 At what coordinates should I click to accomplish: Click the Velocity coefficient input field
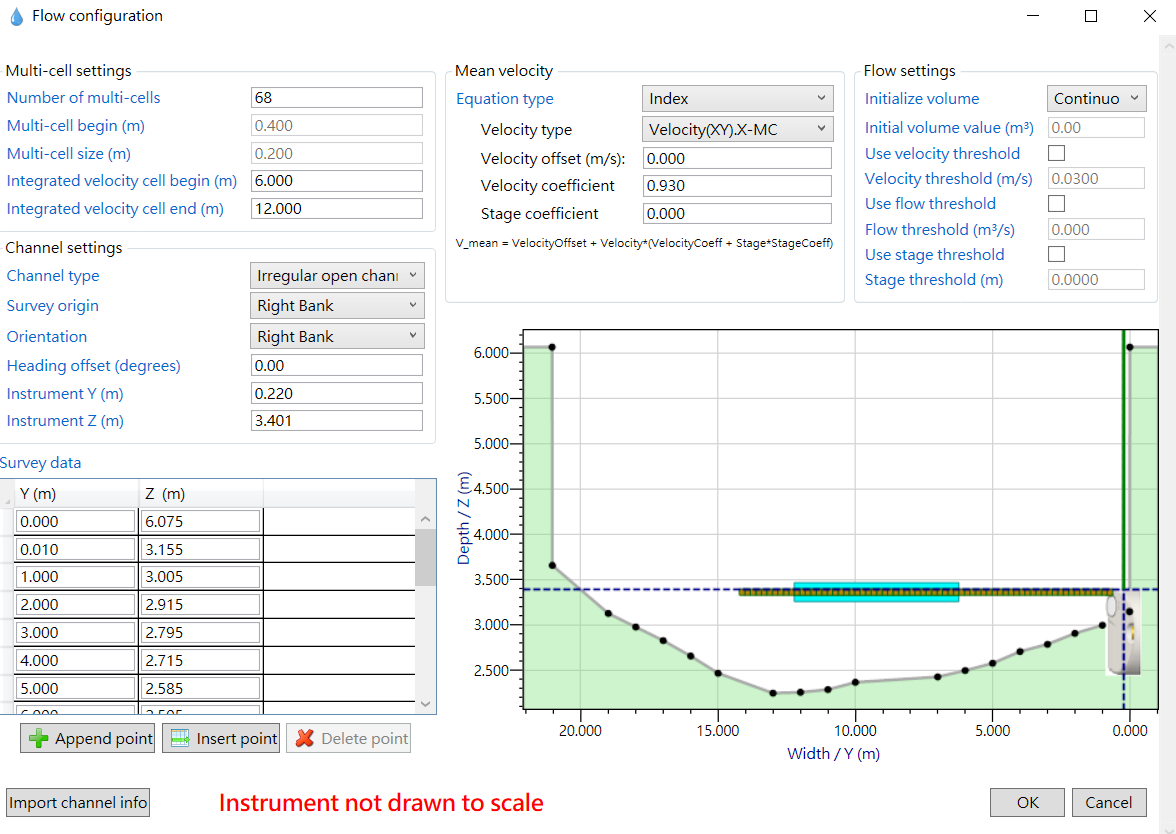click(x=737, y=186)
